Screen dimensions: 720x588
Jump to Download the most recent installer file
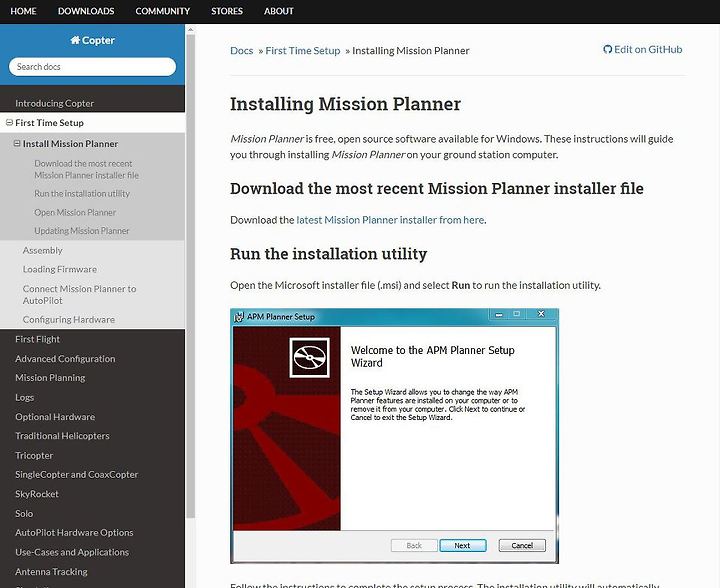(x=86, y=169)
